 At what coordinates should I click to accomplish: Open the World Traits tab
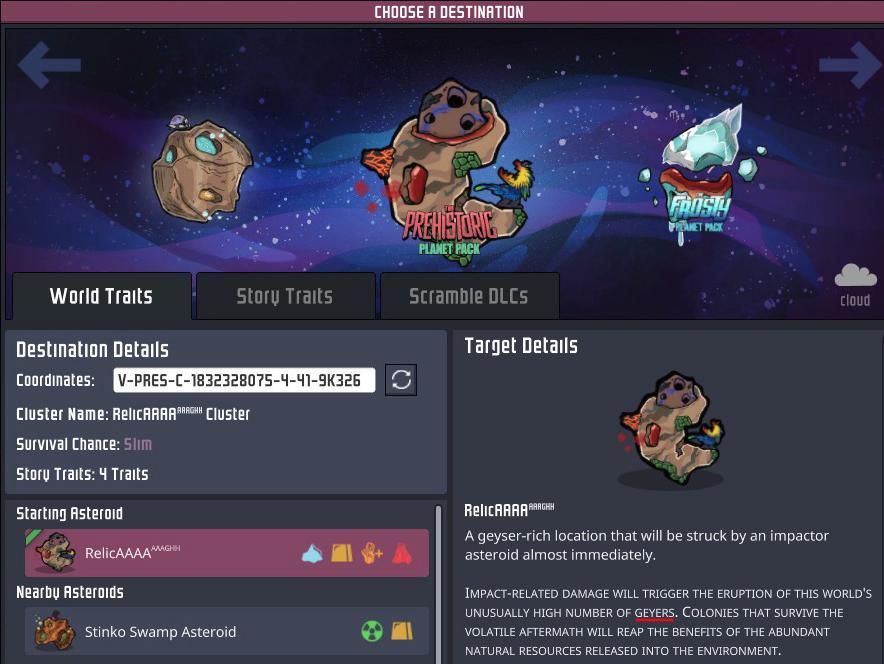tap(101, 296)
